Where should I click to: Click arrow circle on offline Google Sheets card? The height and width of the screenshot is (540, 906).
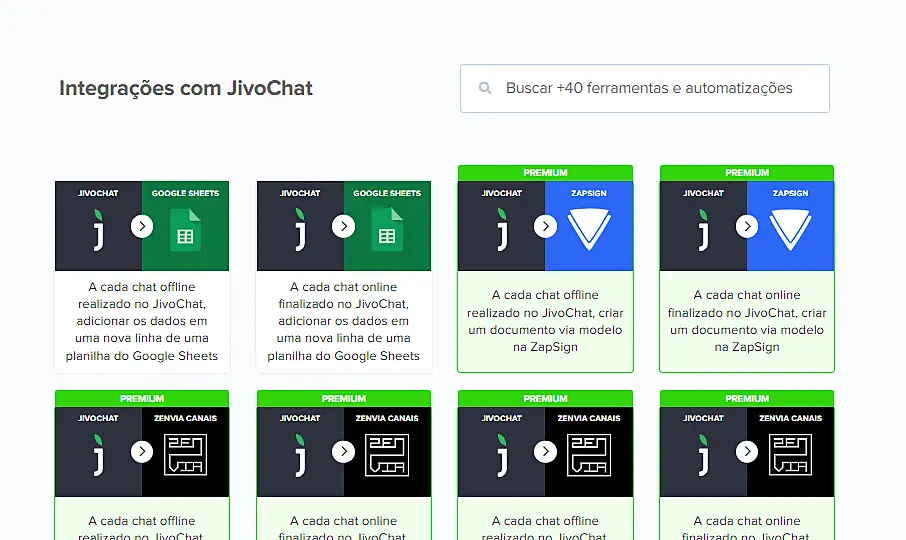[x=142, y=226]
